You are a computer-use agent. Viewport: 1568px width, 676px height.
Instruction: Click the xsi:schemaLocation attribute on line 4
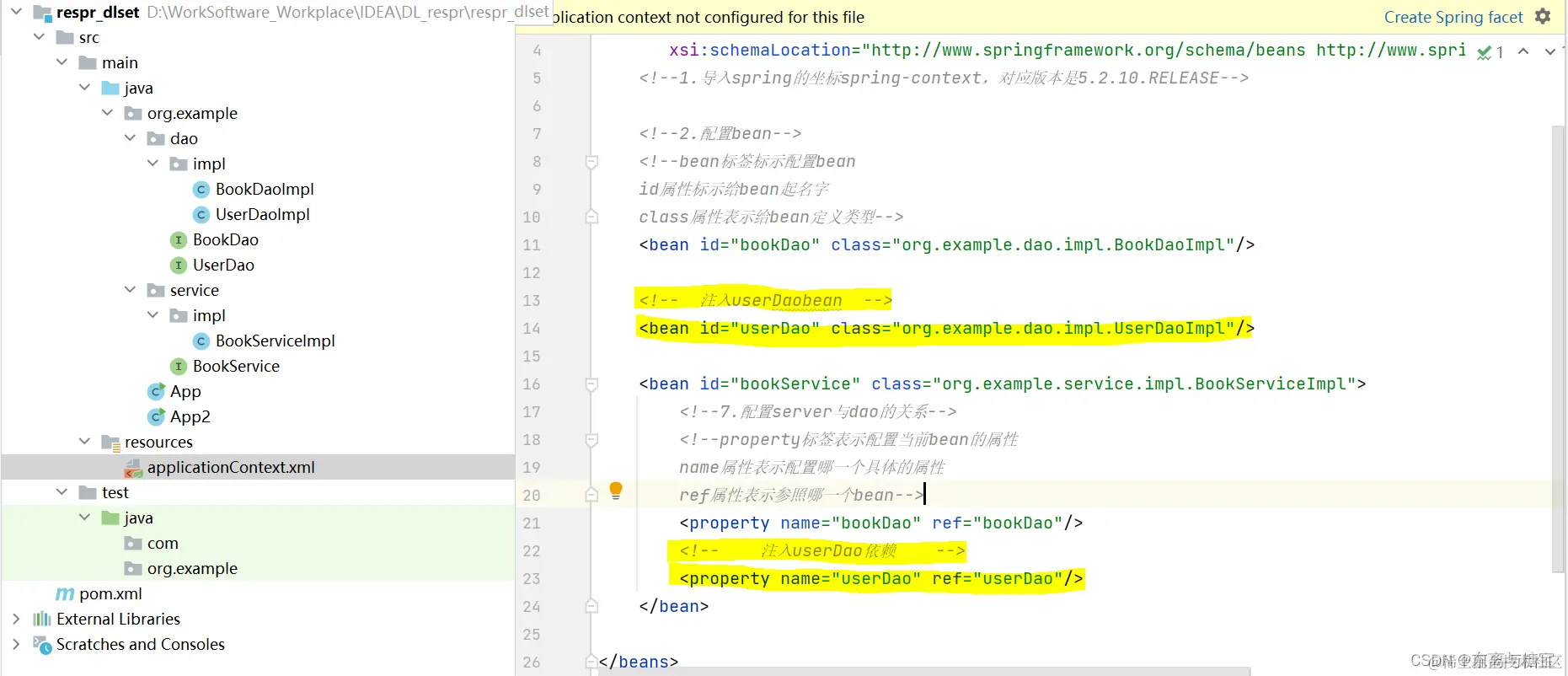pos(760,51)
